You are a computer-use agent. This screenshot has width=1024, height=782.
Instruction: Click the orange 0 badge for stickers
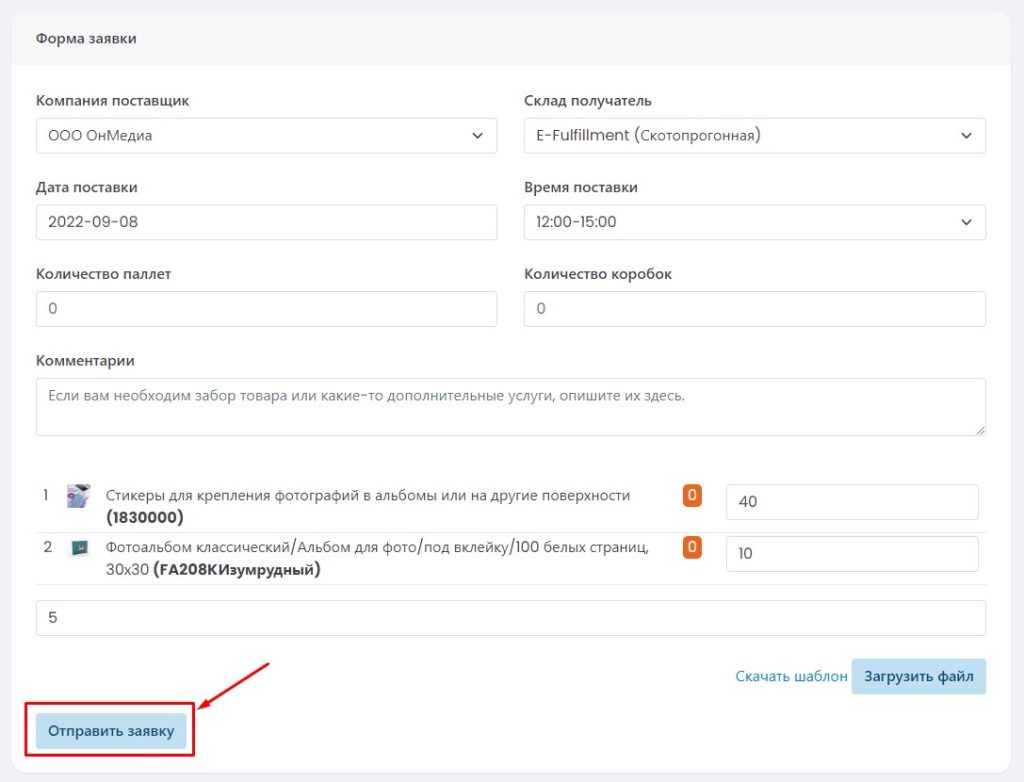tap(692, 495)
